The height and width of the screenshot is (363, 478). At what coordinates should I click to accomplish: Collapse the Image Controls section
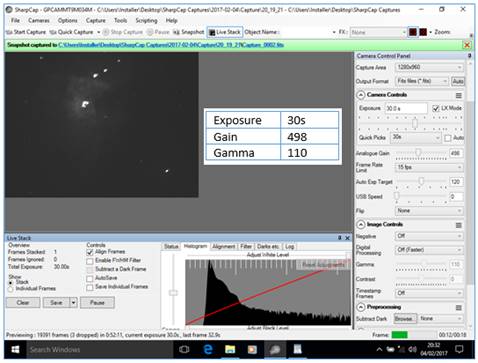(361, 225)
